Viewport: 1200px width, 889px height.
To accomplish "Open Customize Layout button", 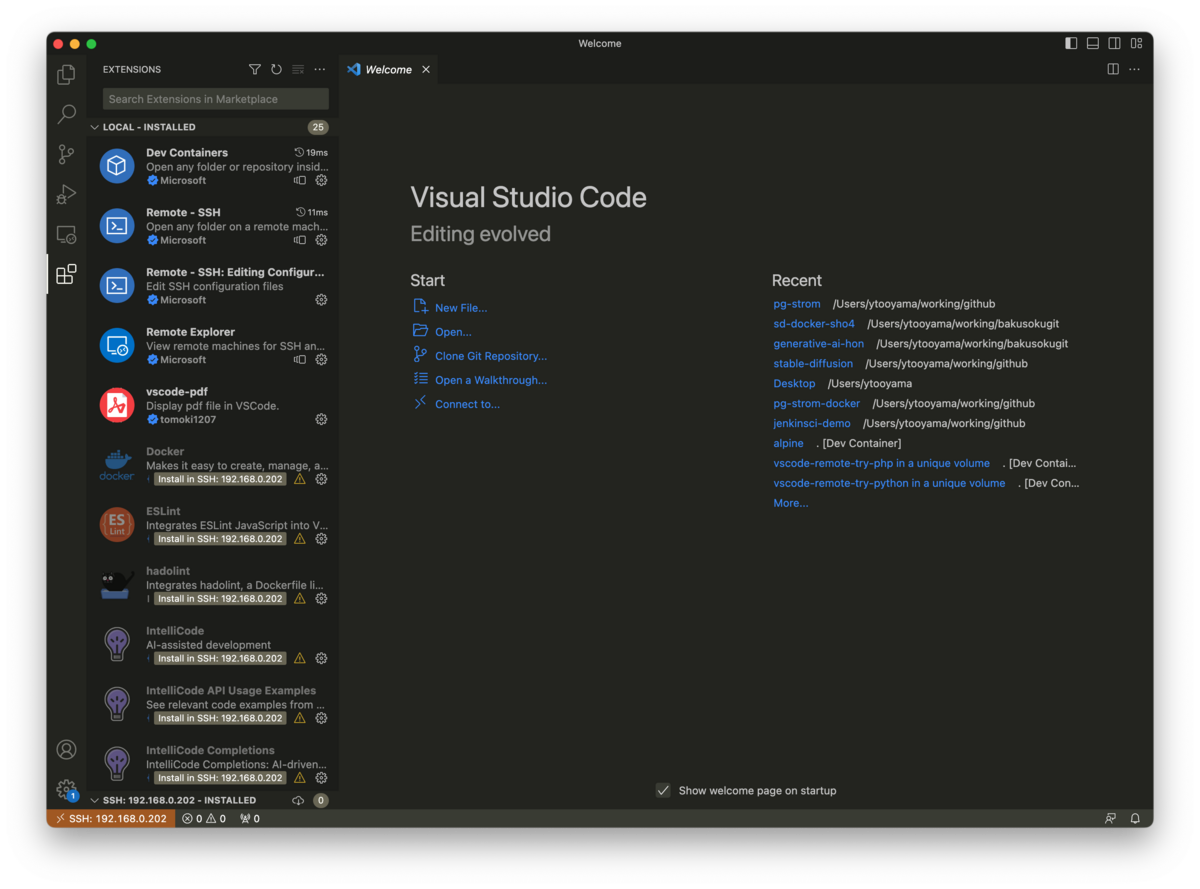I will point(1136,43).
